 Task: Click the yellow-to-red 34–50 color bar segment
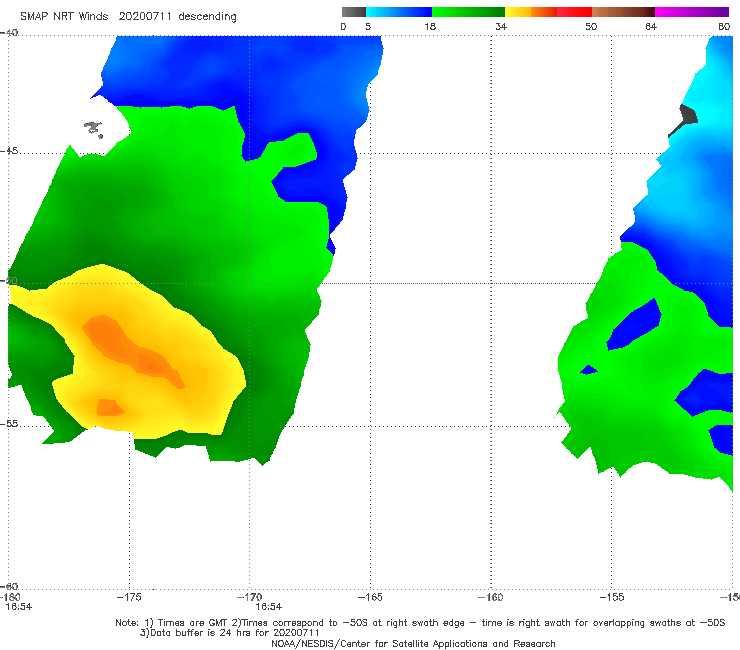(x=548, y=12)
